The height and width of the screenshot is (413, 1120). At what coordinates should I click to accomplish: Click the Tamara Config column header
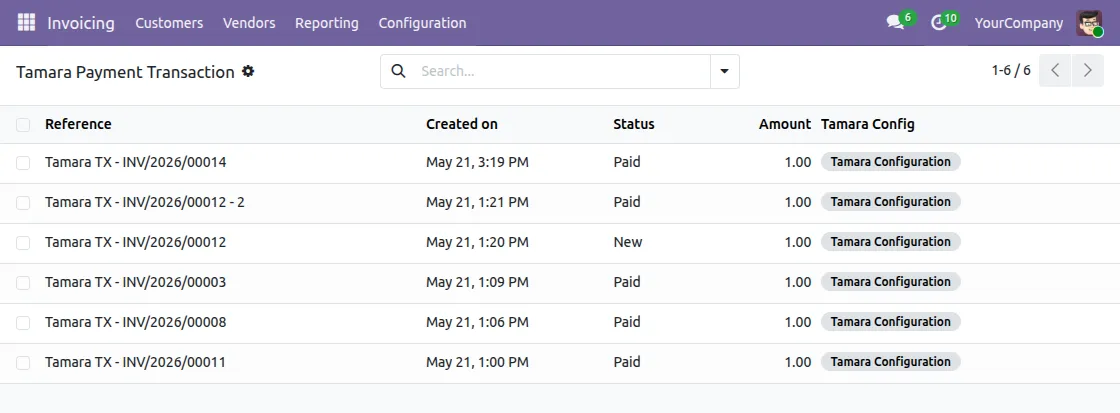tap(867, 124)
